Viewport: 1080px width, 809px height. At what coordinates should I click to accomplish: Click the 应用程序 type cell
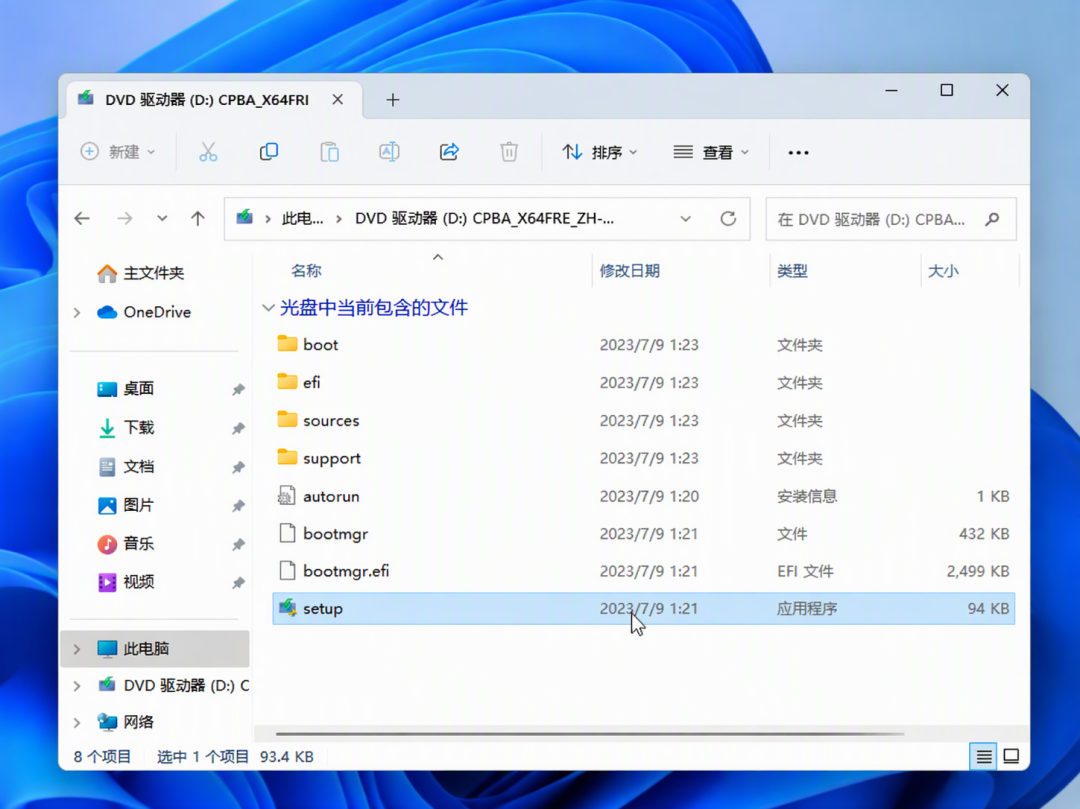807,609
